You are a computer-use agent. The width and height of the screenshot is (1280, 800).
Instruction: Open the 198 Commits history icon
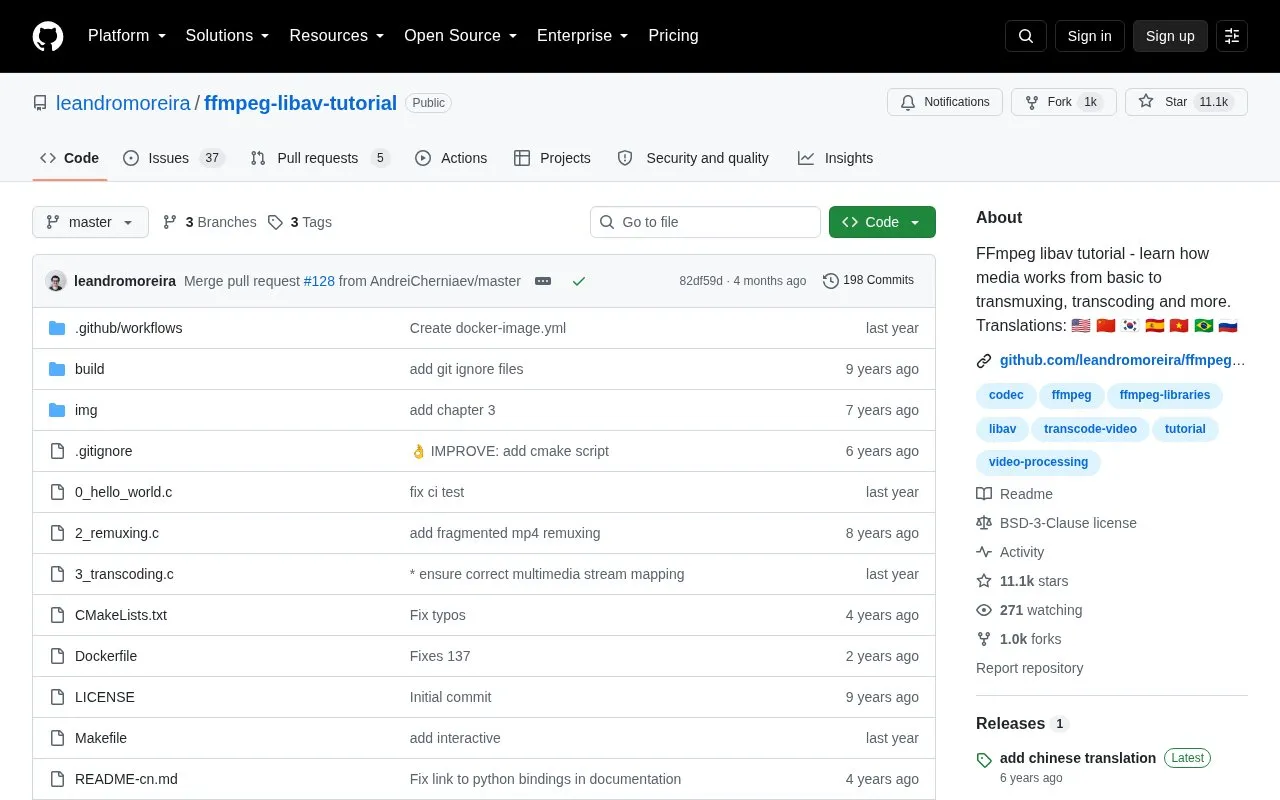830,281
